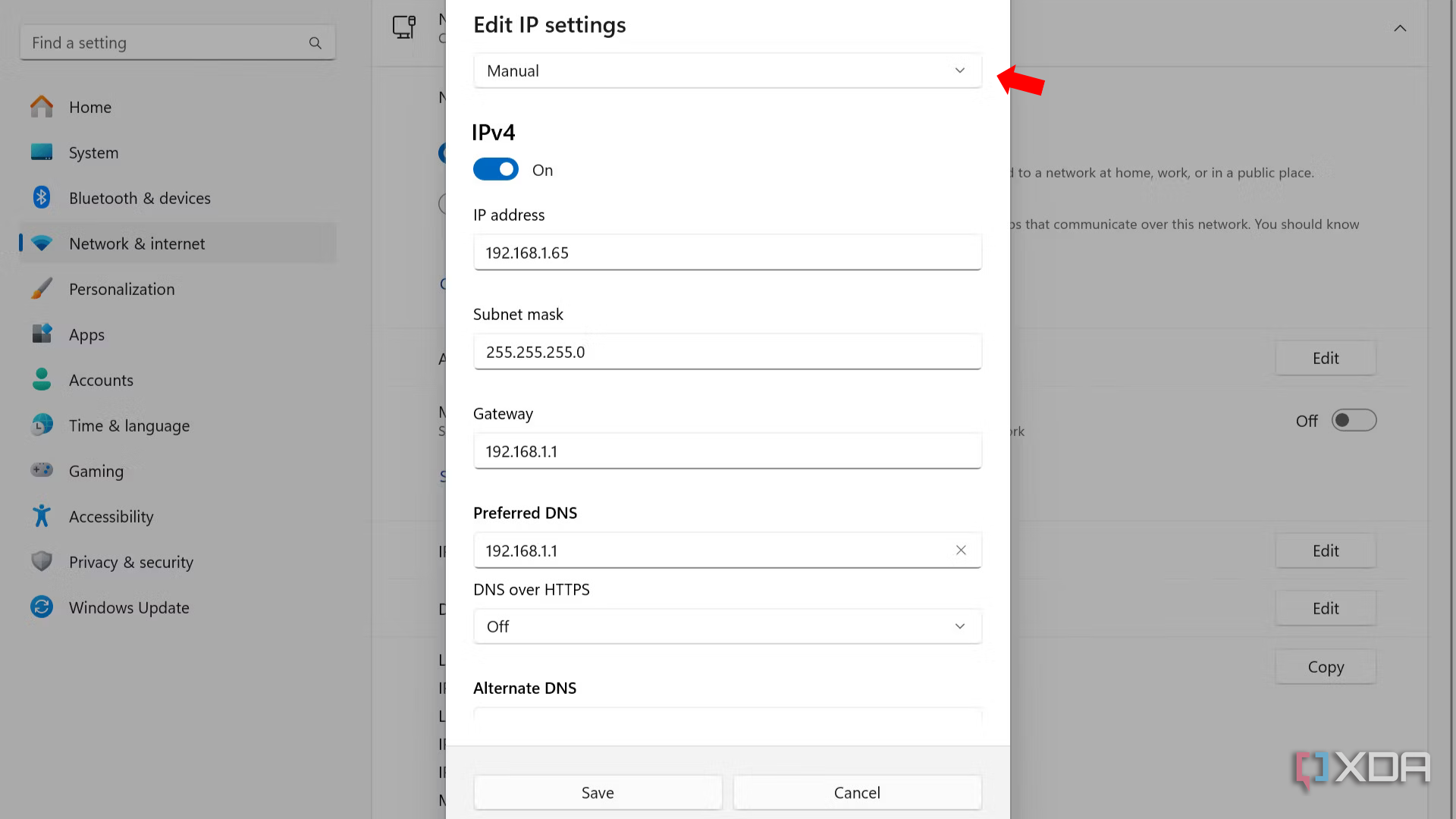1456x819 pixels.
Task: Toggle the IPv4 switch off
Action: tap(496, 169)
